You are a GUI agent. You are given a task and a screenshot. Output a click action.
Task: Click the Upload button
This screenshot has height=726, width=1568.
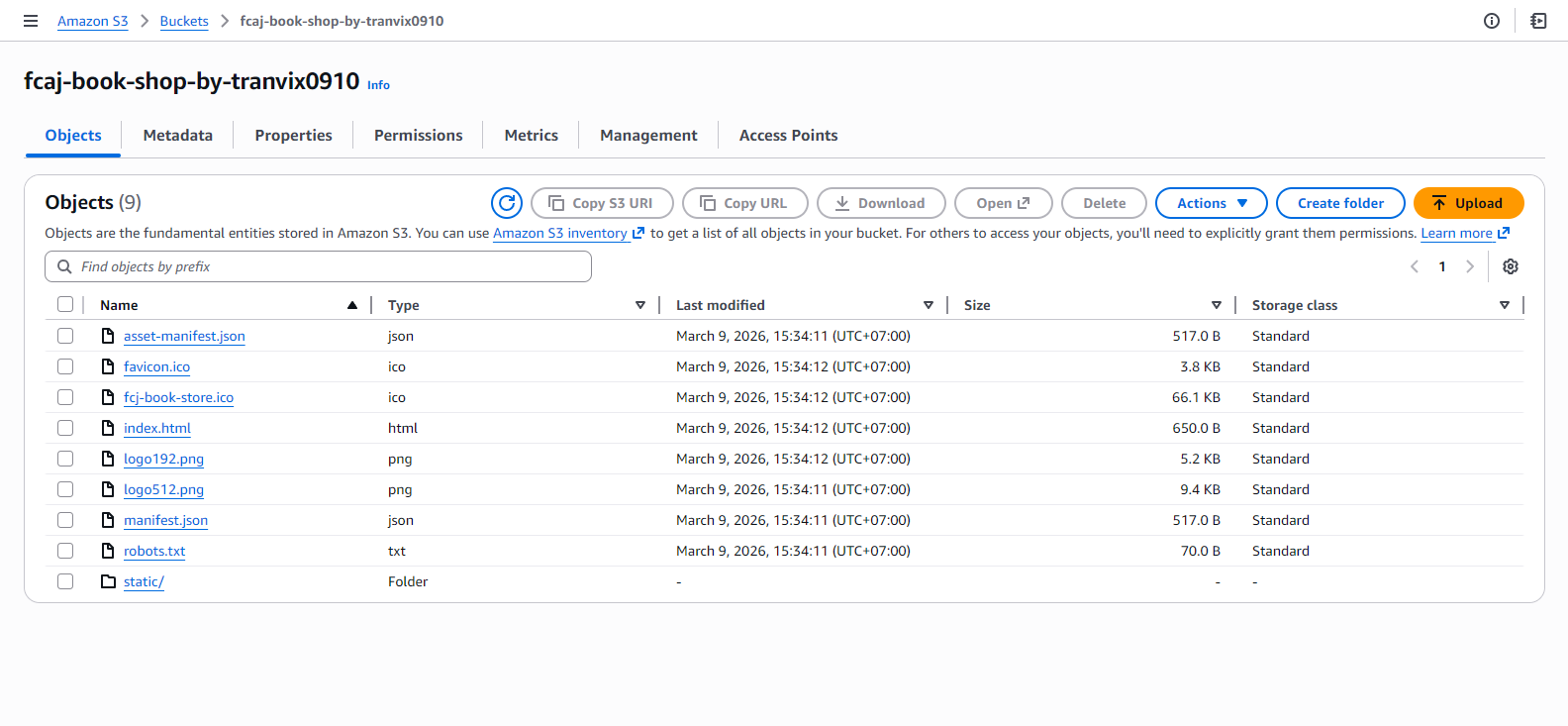1469,203
